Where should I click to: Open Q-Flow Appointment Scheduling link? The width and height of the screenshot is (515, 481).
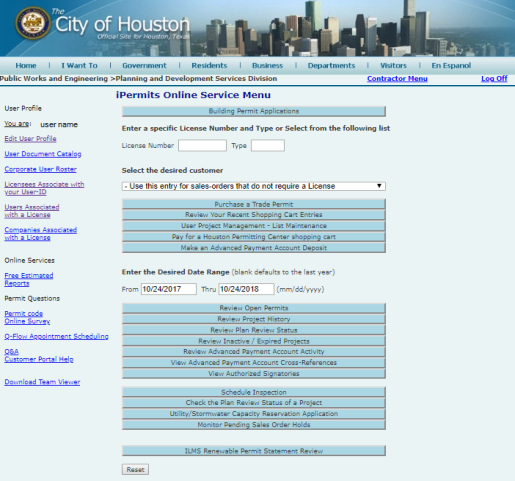[x=56, y=336]
